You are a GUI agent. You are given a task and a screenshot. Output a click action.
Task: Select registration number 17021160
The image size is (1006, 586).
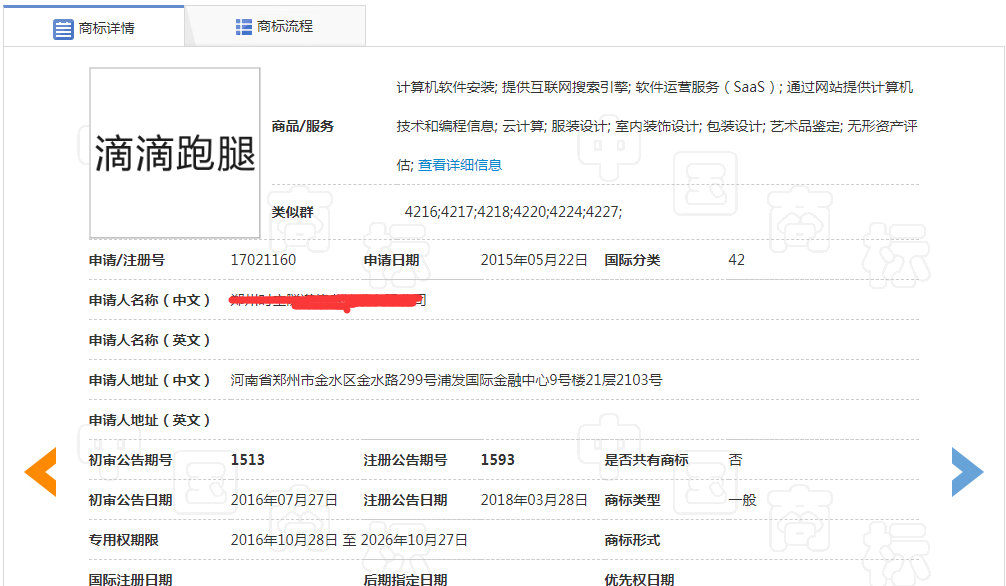pos(263,260)
